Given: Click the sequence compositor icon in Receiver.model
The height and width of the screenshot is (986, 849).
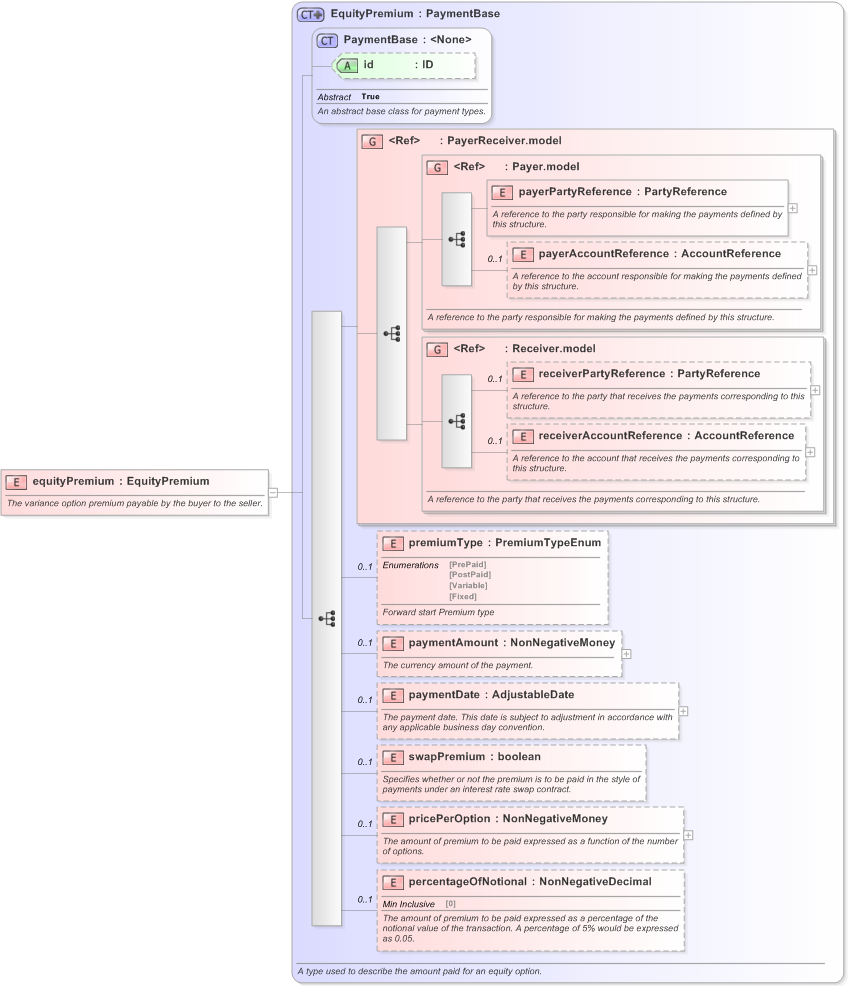Looking at the screenshot, I should pos(457,421).
